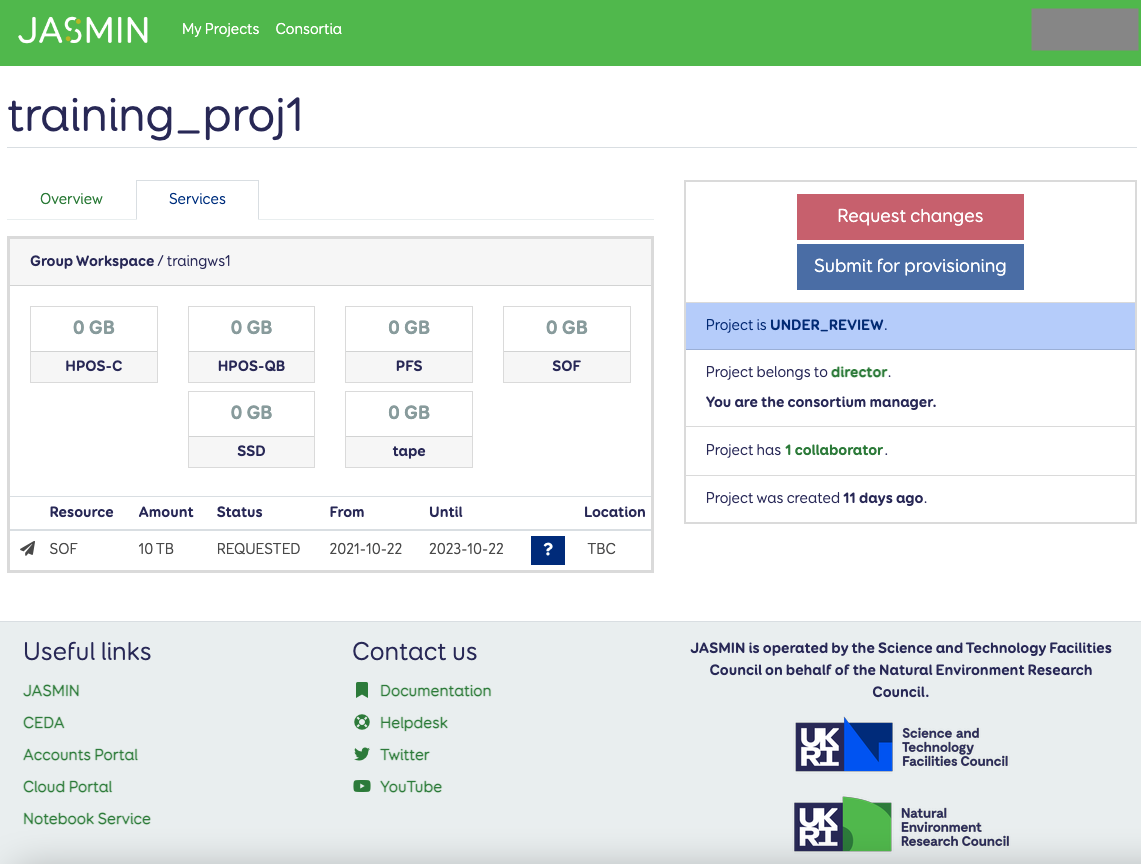Click the Twitter bird icon

(362, 754)
